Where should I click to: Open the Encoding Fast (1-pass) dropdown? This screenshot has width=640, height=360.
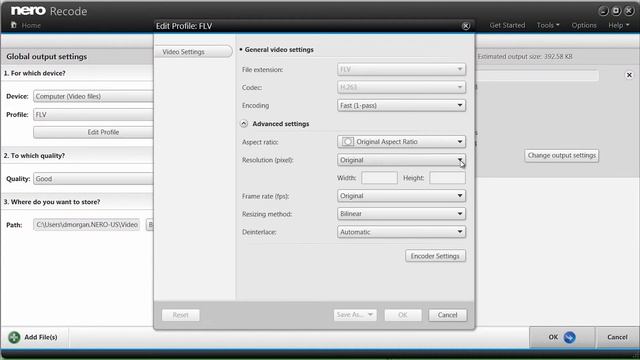401,105
